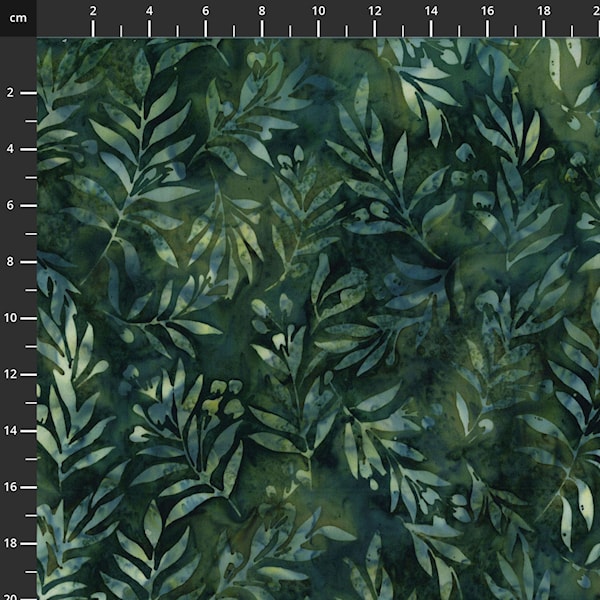Click the 18 mark on the left ruler

[12, 543]
